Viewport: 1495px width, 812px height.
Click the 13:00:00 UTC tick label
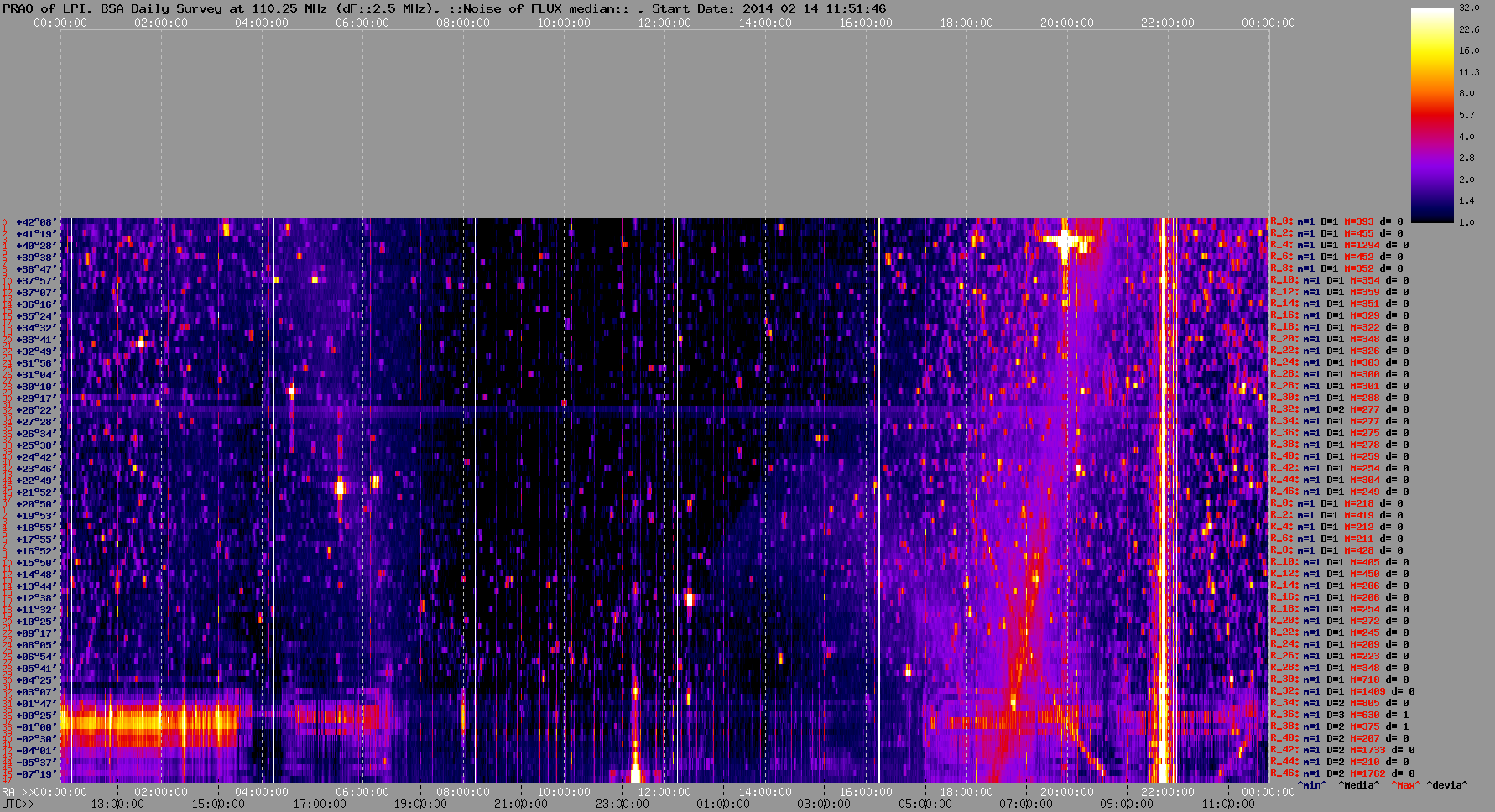pos(117,804)
